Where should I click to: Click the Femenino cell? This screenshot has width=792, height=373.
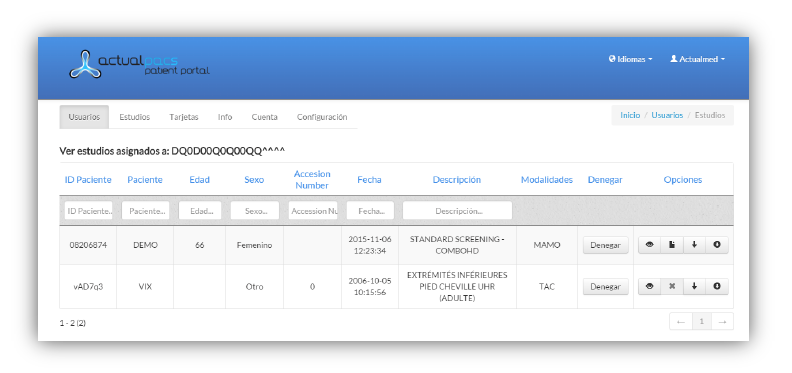pos(255,245)
